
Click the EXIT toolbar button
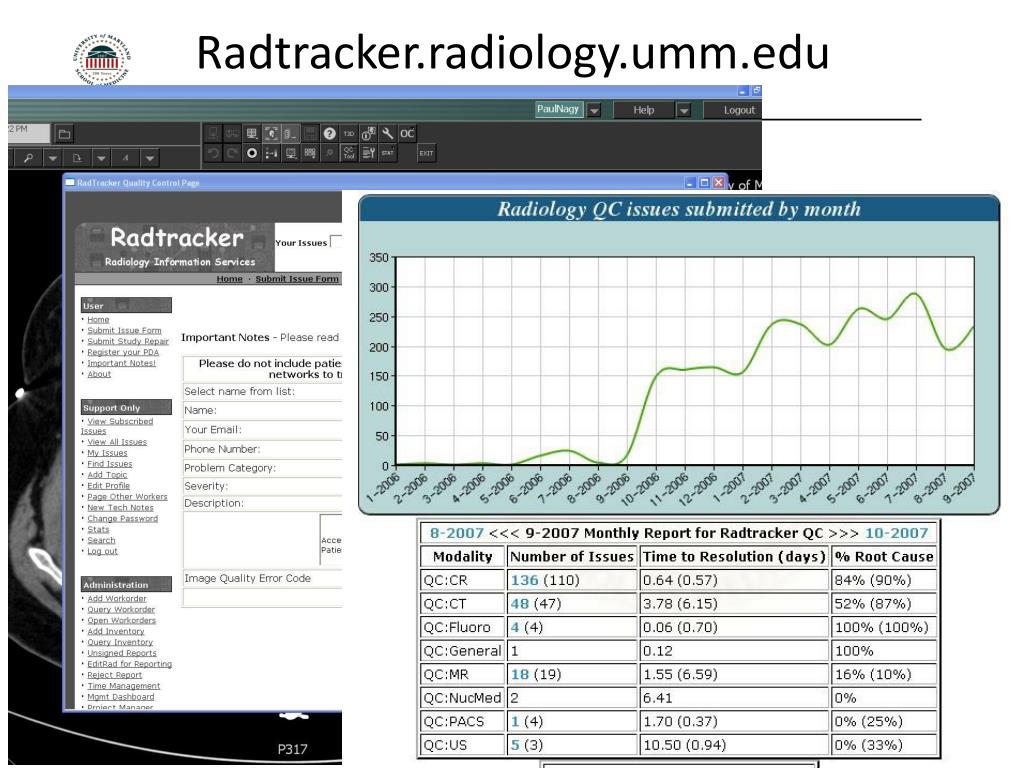click(x=426, y=153)
